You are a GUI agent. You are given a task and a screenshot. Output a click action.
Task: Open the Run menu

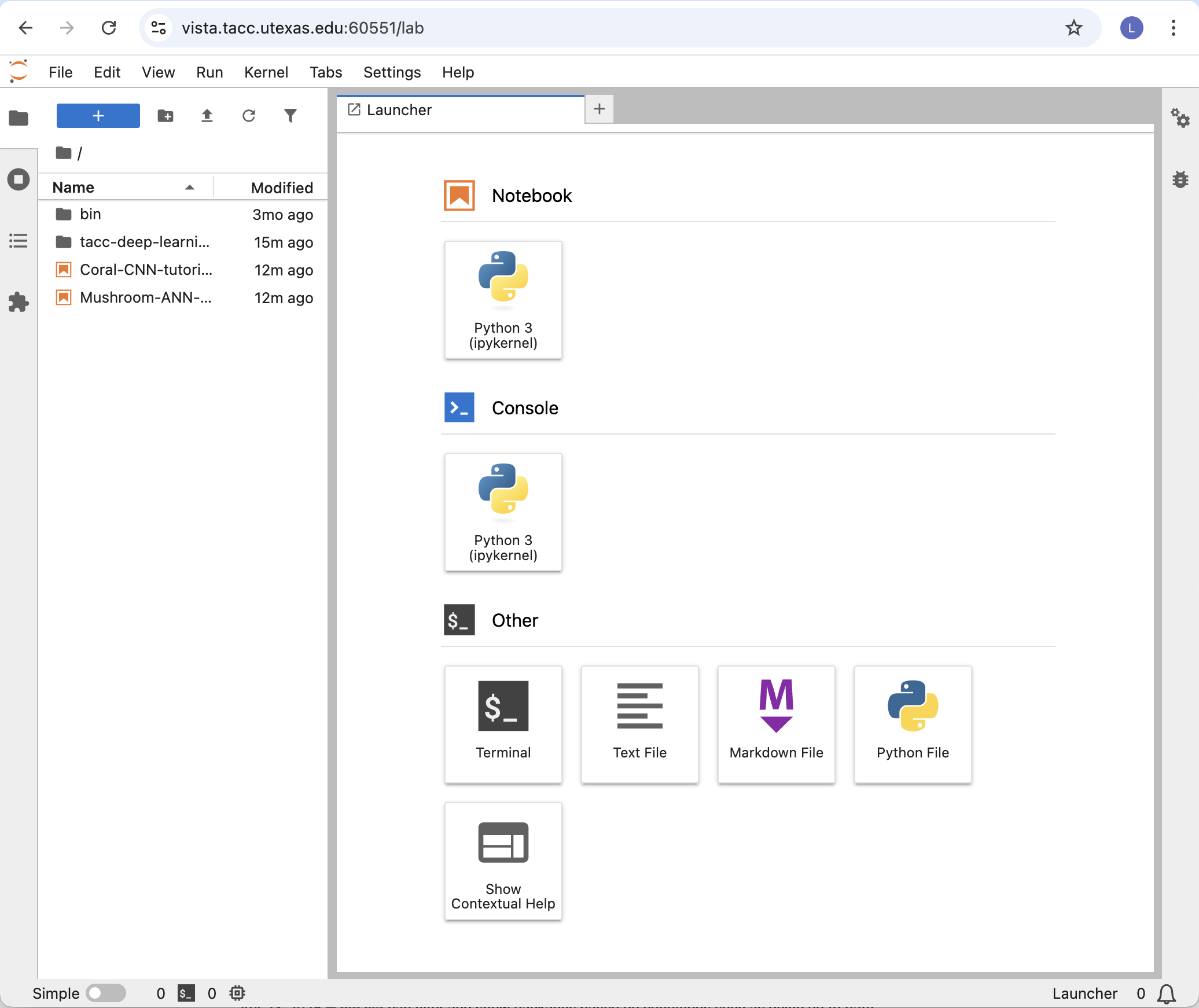click(x=209, y=72)
